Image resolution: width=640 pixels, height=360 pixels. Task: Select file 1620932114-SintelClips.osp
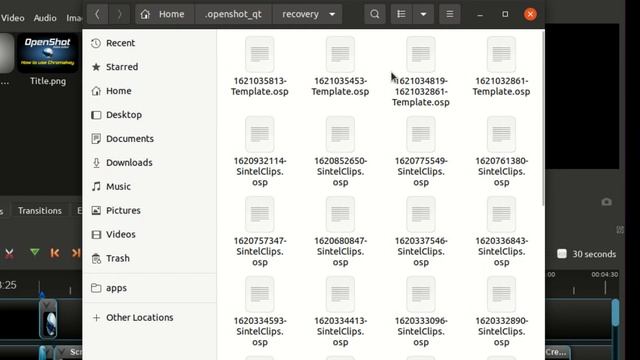[260, 152]
